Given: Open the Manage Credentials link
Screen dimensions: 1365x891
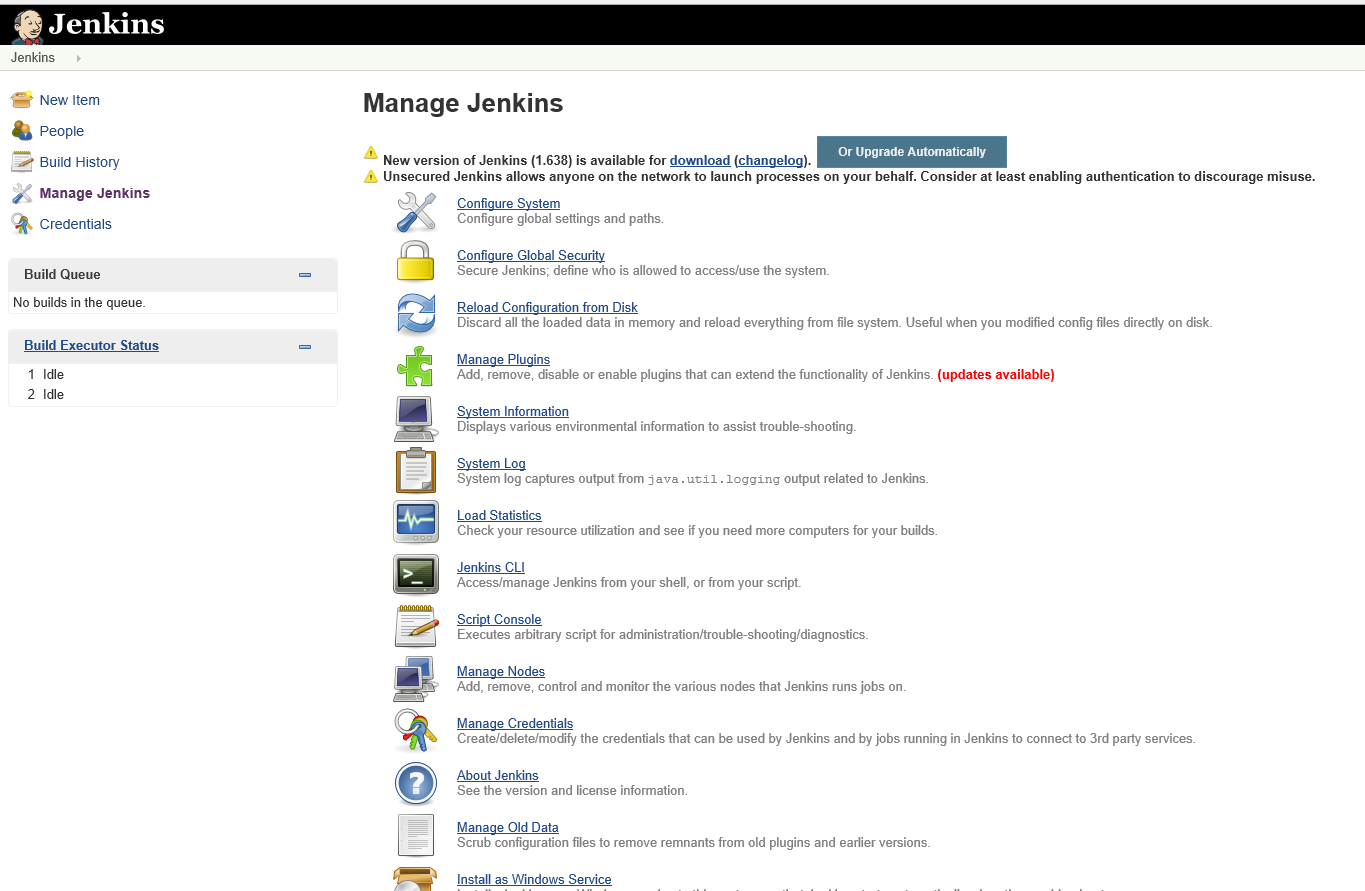Looking at the screenshot, I should coord(515,723).
